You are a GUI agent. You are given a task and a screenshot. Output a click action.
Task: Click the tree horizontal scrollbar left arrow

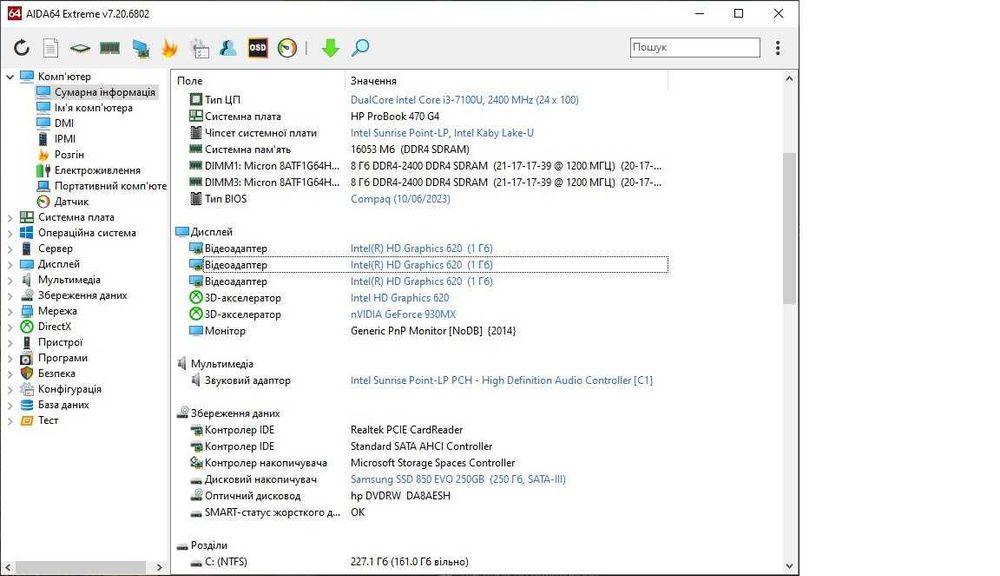tap(8, 567)
